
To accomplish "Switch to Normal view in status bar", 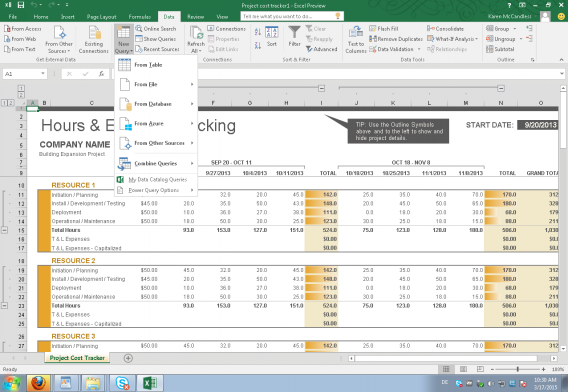I will pos(446,369).
